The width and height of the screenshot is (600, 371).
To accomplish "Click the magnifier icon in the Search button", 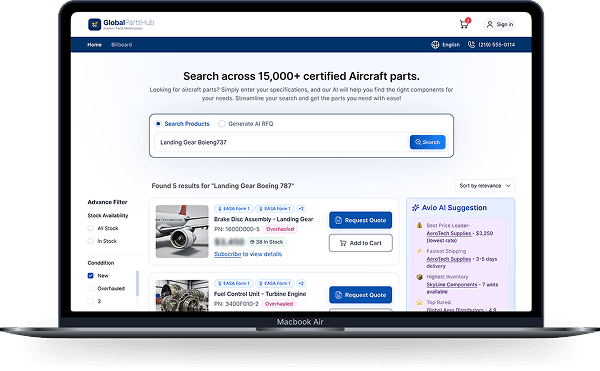I will tap(418, 142).
